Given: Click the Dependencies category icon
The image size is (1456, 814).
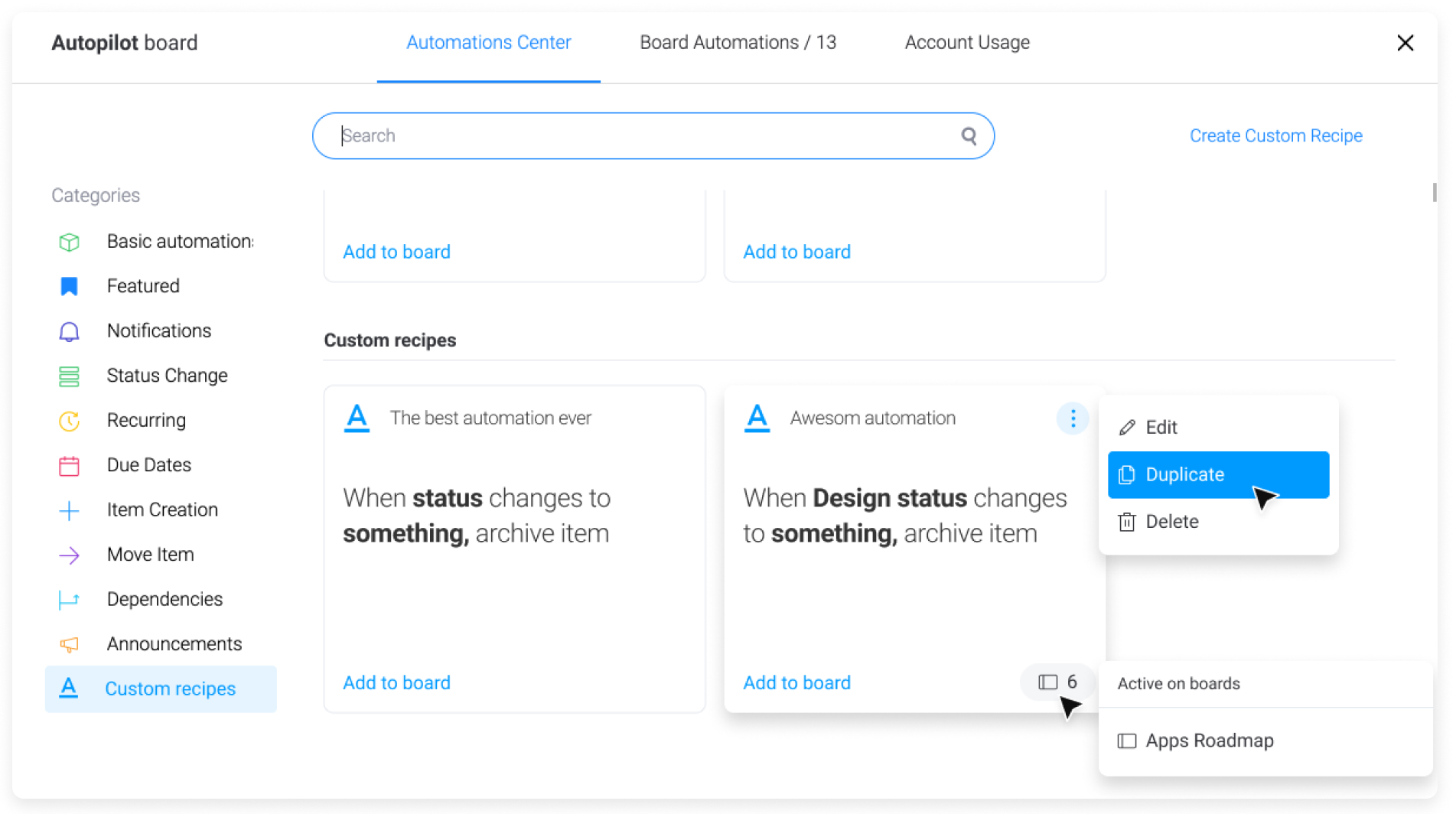Looking at the screenshot, I should point(70,598).
